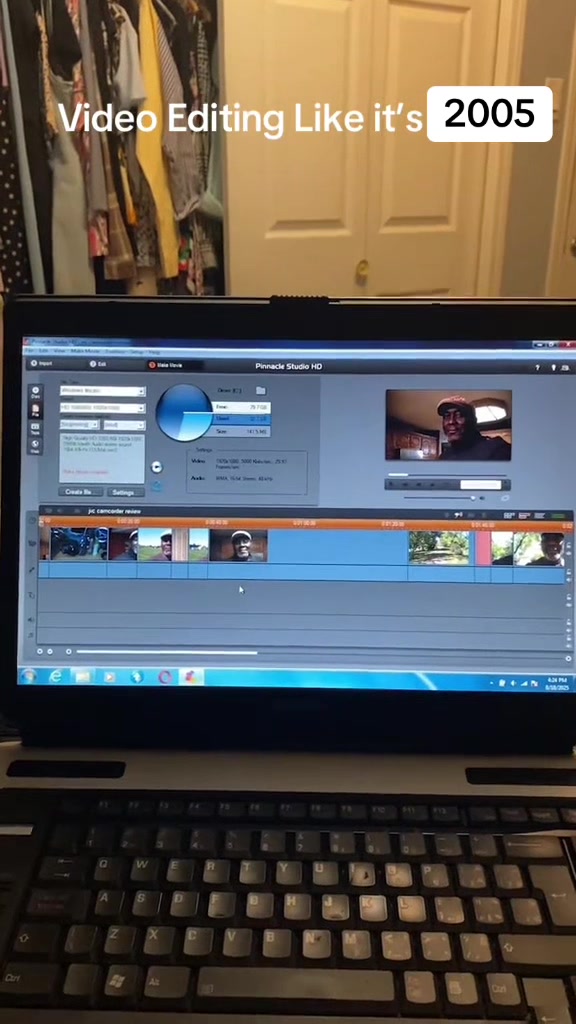
Task: Expand the HD preset dropdown
Action: point(103,408)
